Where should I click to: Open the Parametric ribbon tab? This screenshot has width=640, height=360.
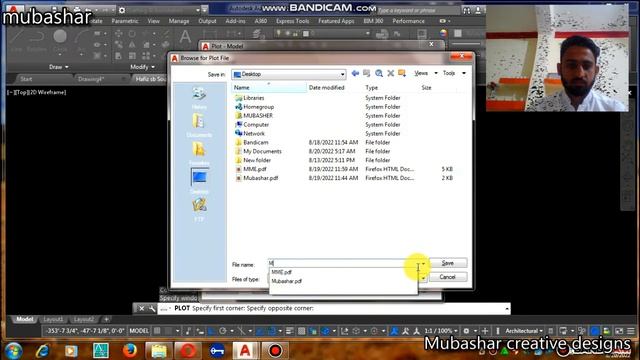pyautogui.click(x=125, y=21)
